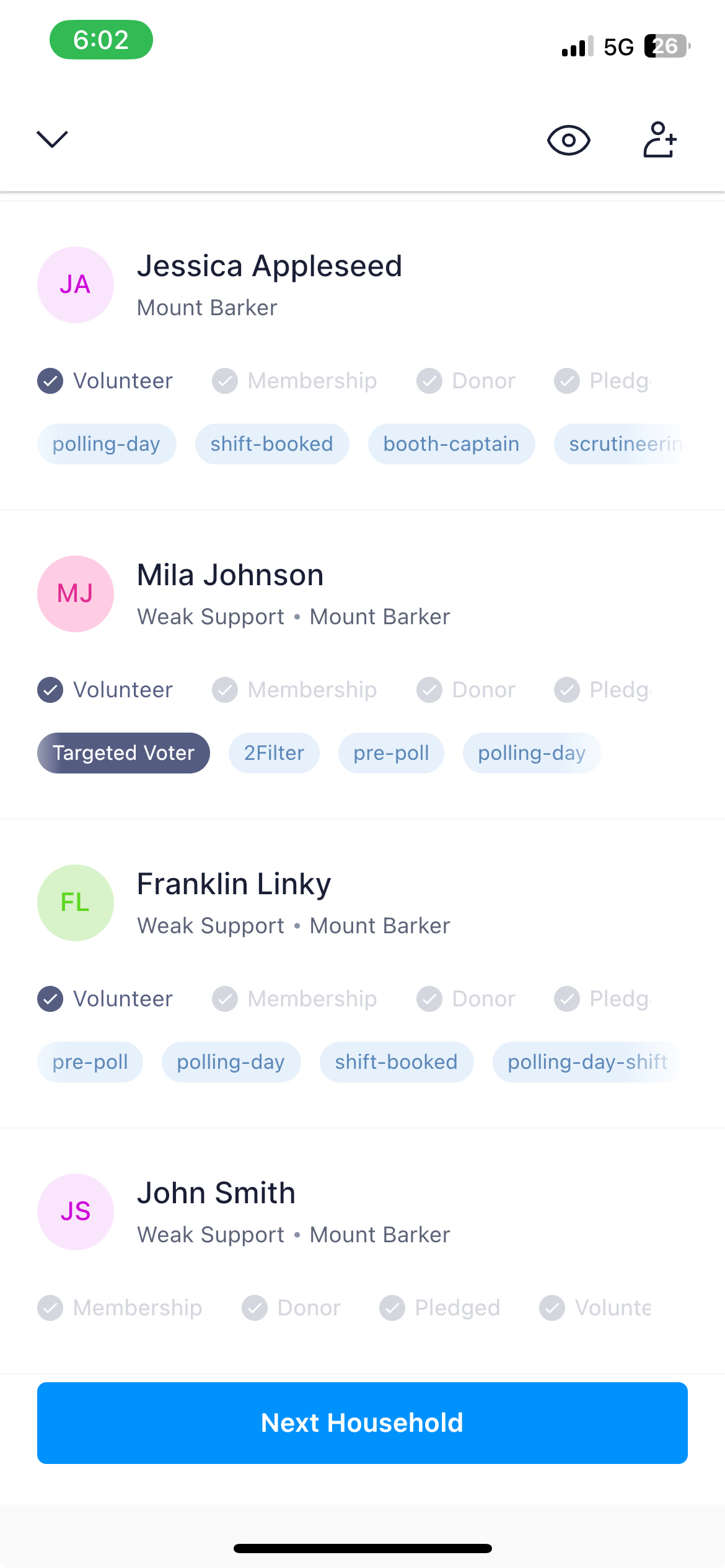Select Mila Johnson's Targeted Voter tag
Screen dimensions: 725x1568
click(123, 753)
